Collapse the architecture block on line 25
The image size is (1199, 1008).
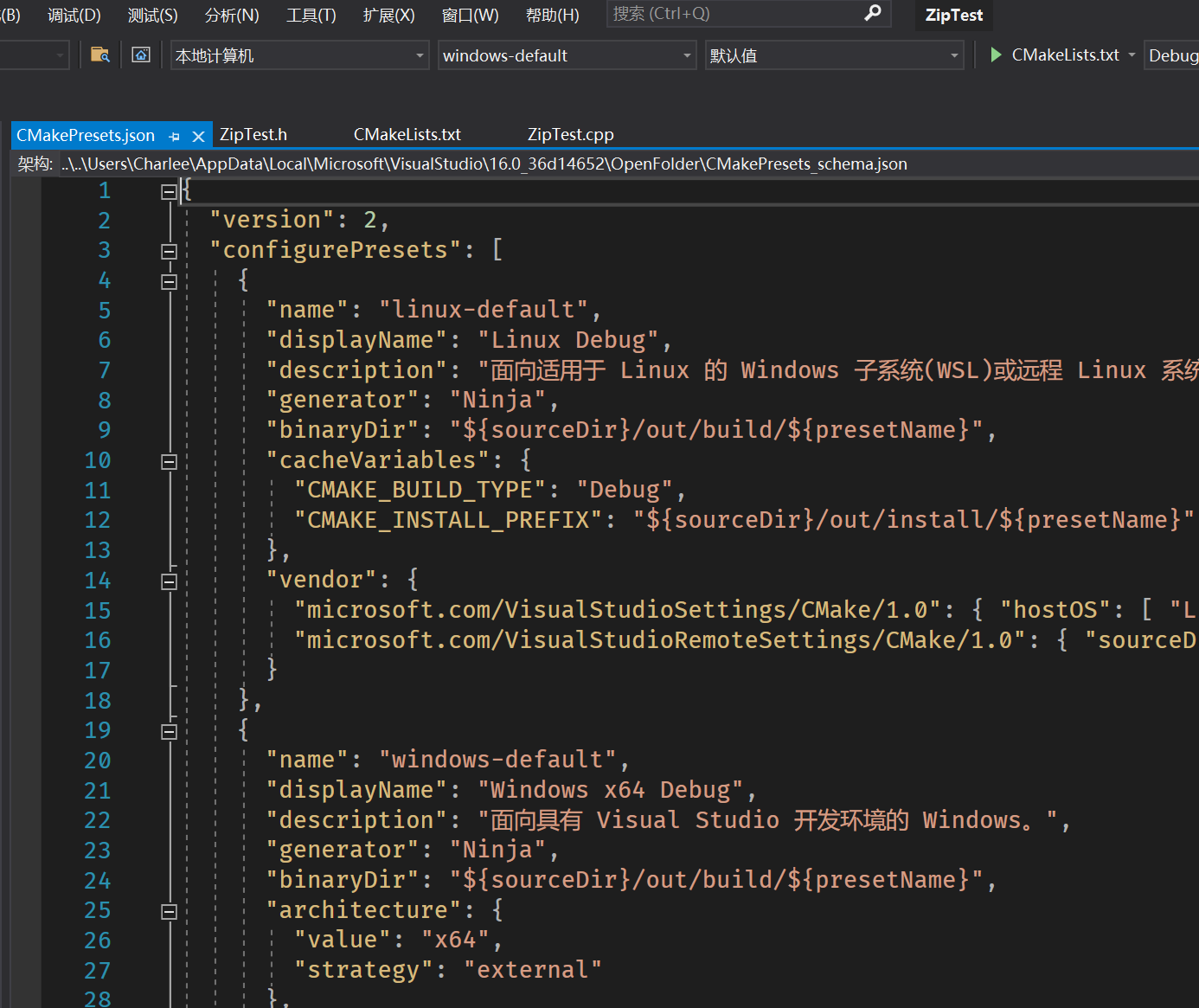tap(169, 912)
